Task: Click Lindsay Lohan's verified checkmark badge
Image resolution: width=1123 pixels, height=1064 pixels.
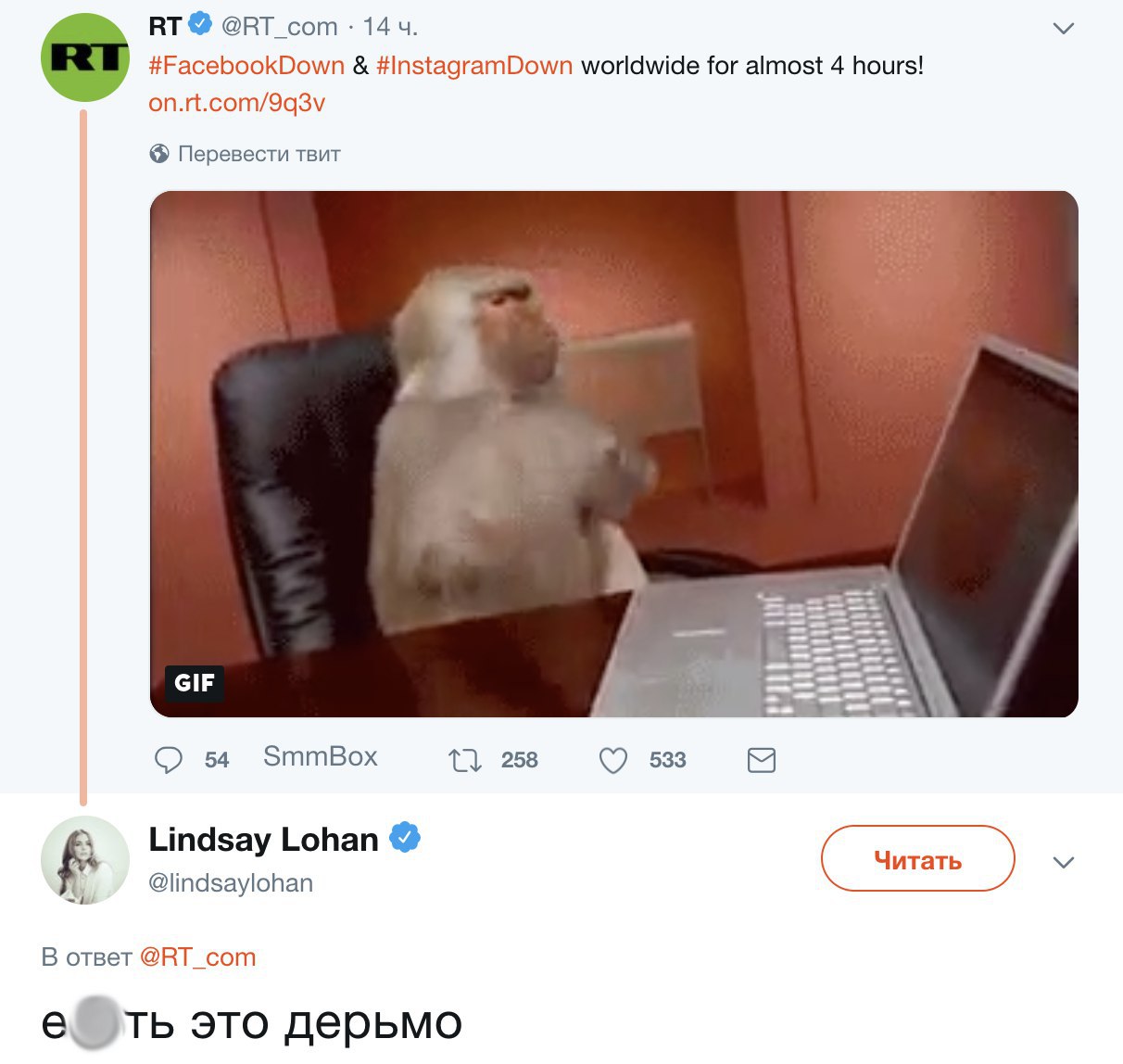Action: click(404, 838)
